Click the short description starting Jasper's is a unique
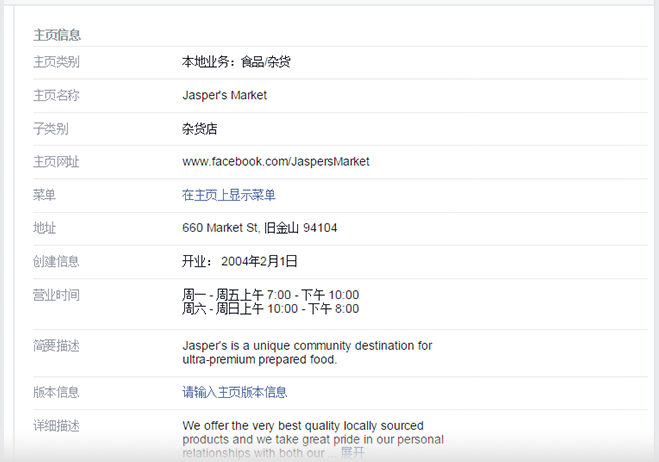 (307, 353)
